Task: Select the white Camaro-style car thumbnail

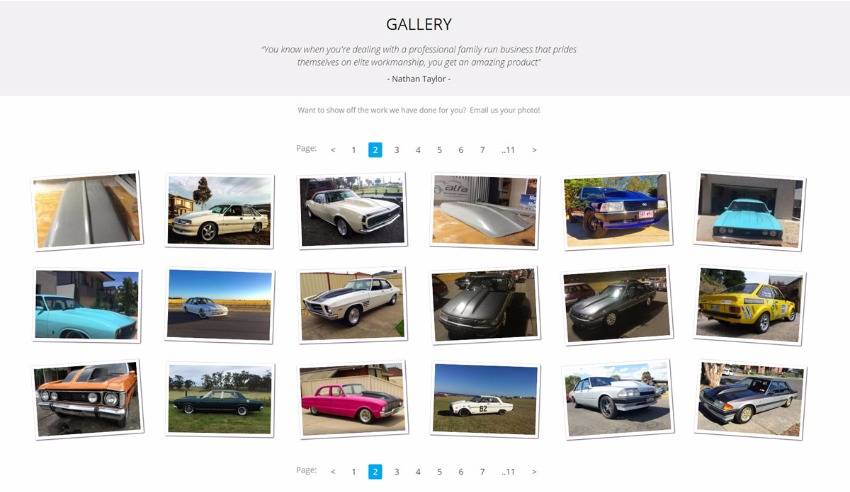Action: [x=352, y=211]
